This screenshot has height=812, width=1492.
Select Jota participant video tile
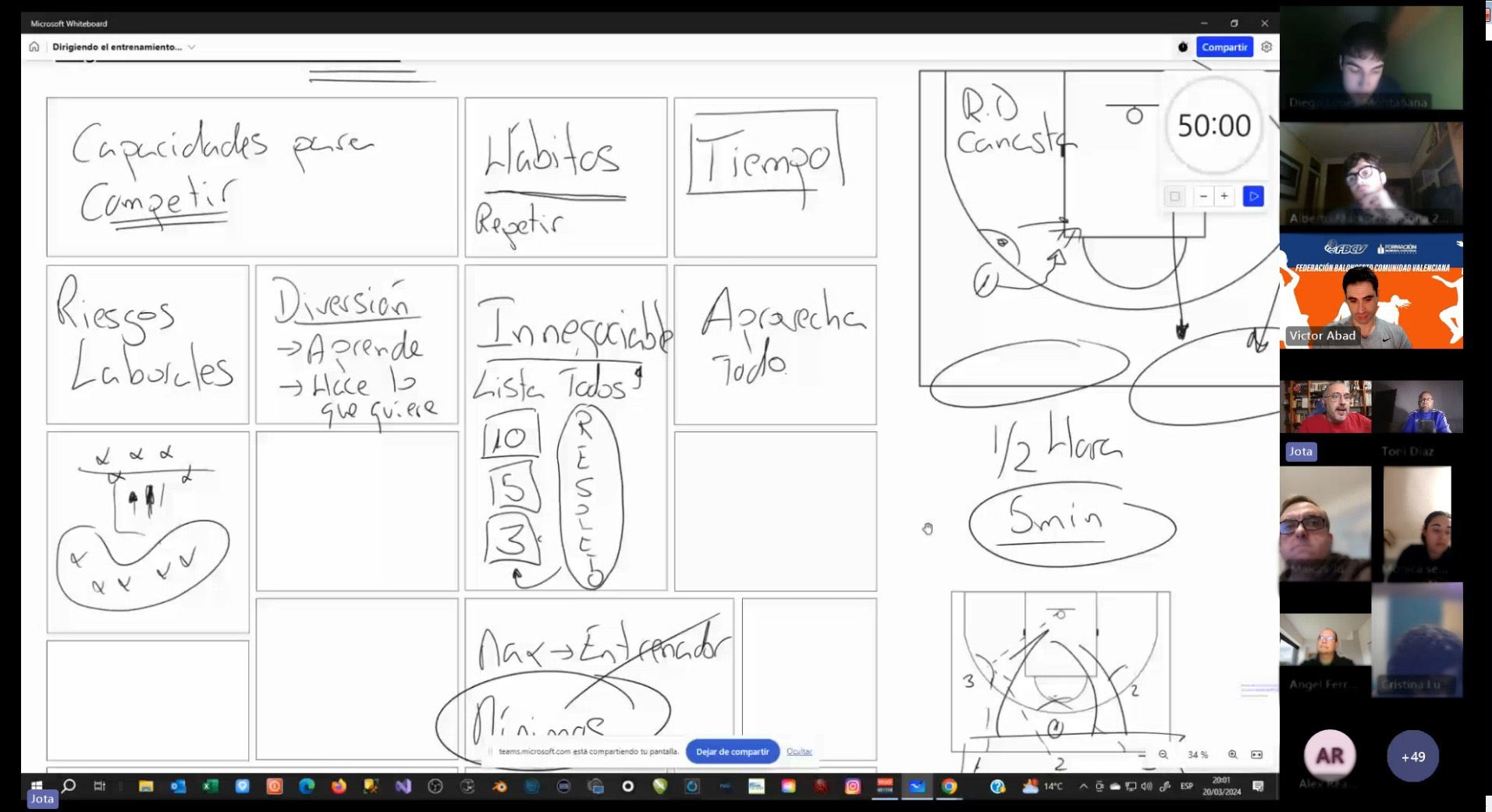[1325, 406]
